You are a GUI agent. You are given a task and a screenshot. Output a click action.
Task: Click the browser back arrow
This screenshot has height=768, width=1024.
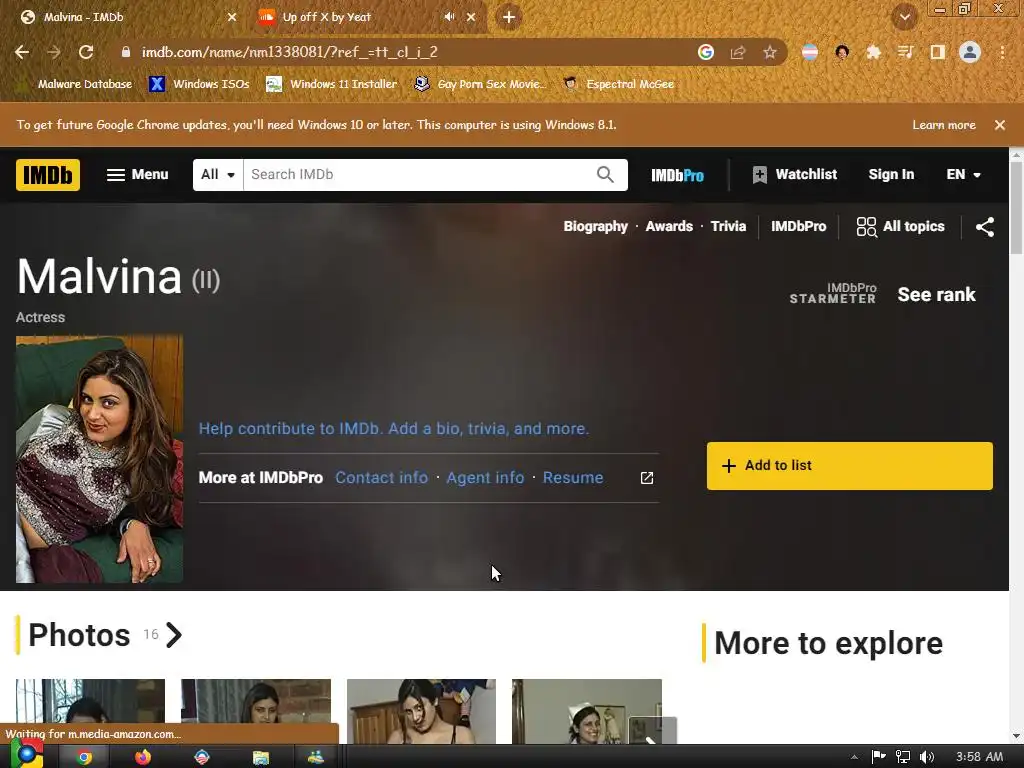(22, 52)
